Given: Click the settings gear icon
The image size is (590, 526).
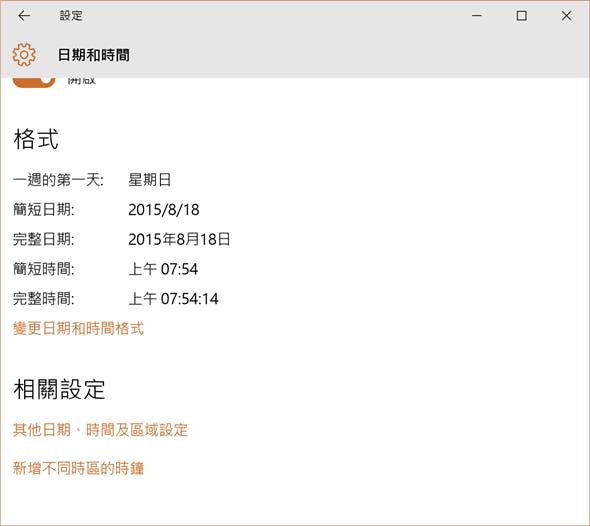Looking at the screenshot, I should coord(24,55).
